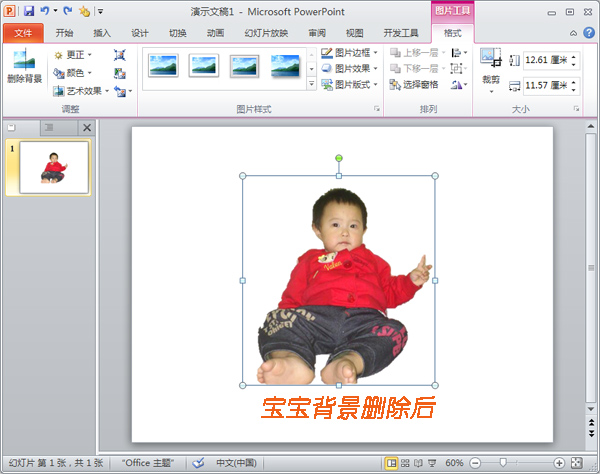Switch to the Review (审阅) tab
Image resolution: width=600 pixels, height=474 pixels.
317,33
